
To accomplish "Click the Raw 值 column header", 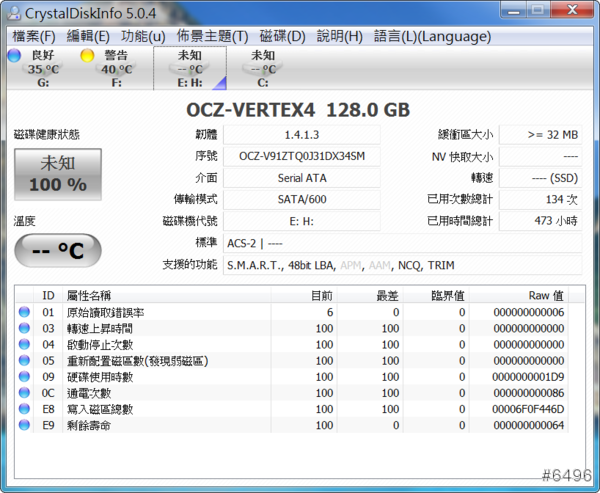I will (546, 296).
